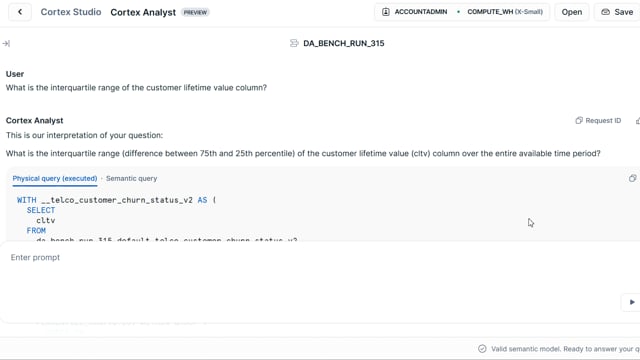Screen dimensions: 640x360
Task: Send the prompt with the arrow button
Action: [631, 302]
